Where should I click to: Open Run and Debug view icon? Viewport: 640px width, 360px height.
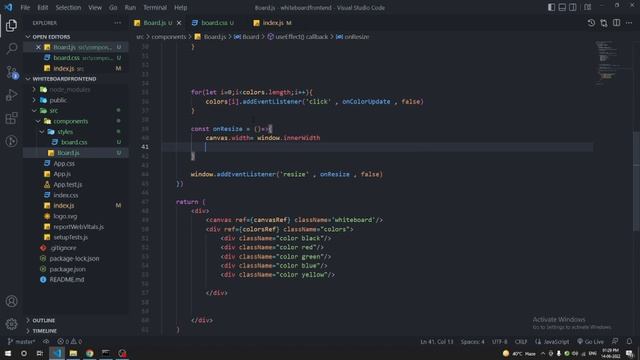coord(11,95)
